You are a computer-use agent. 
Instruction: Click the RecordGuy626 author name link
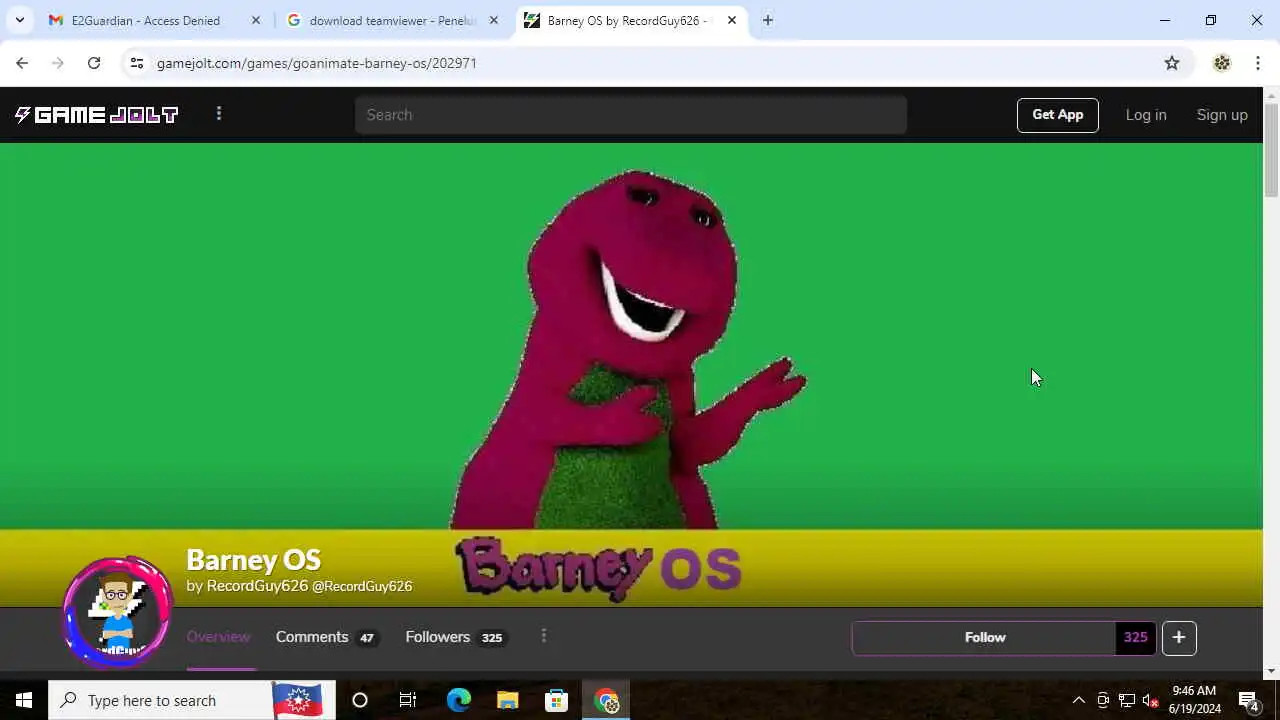[x=257, y=586]
